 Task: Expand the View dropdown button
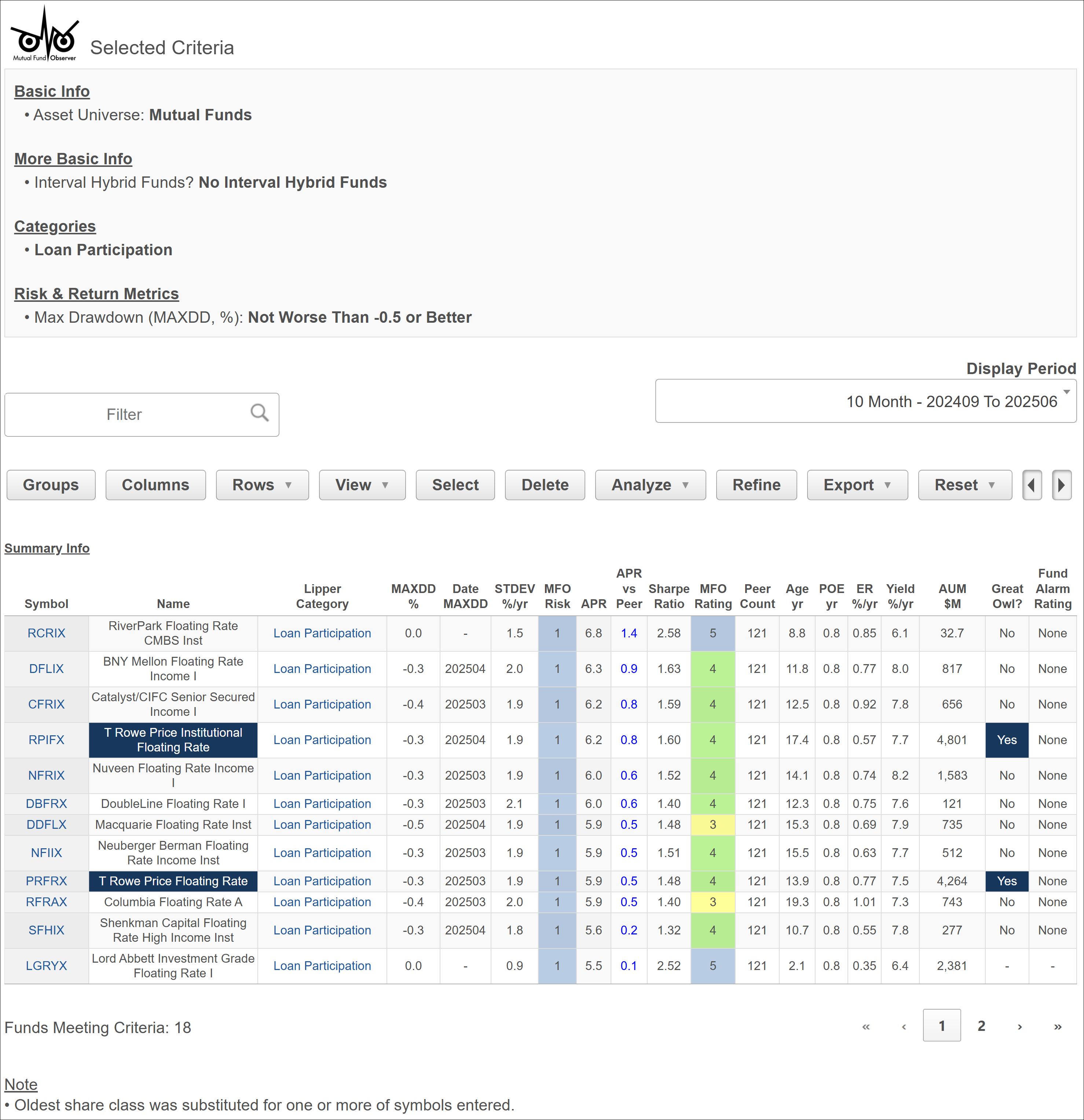click(362, 485)
